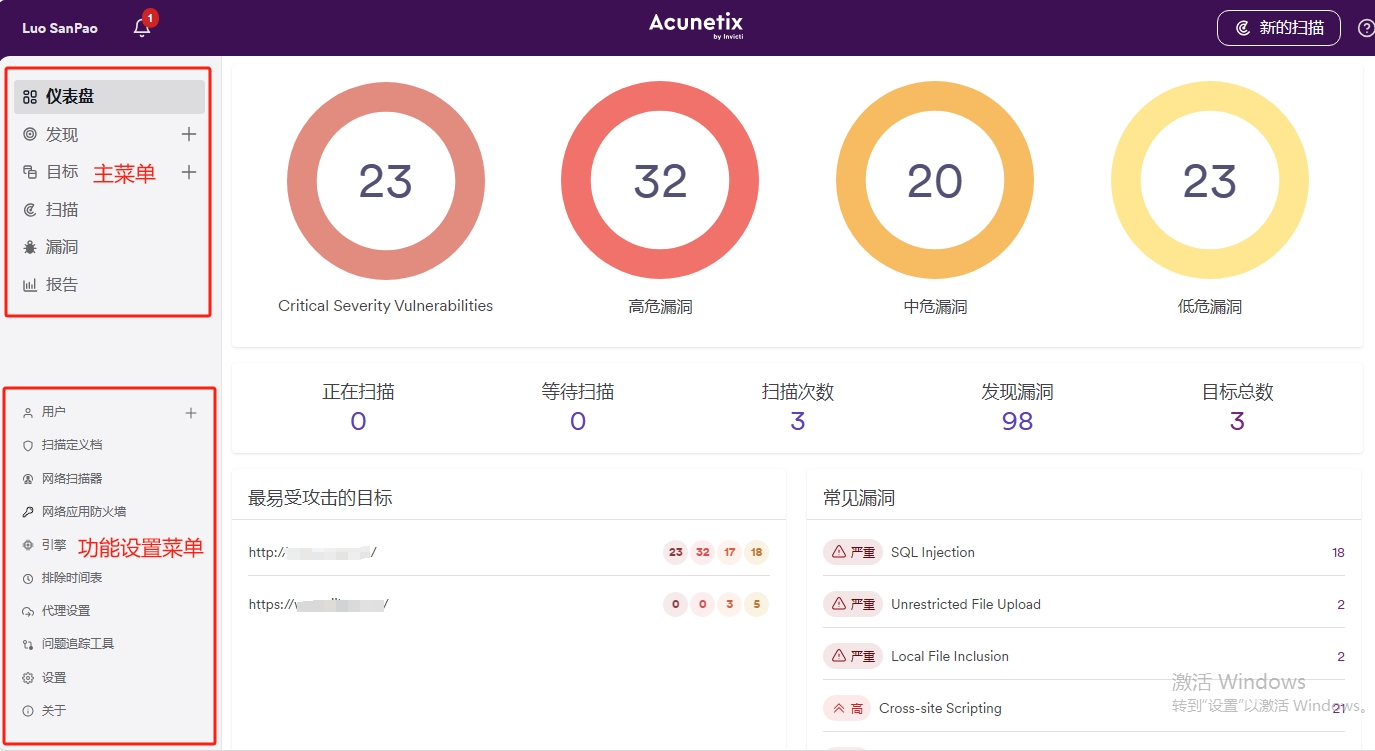The height and width of the screenshot is (751, 1375).
Task: Click the plus icon next to 用户
Action: coord(191,413)
